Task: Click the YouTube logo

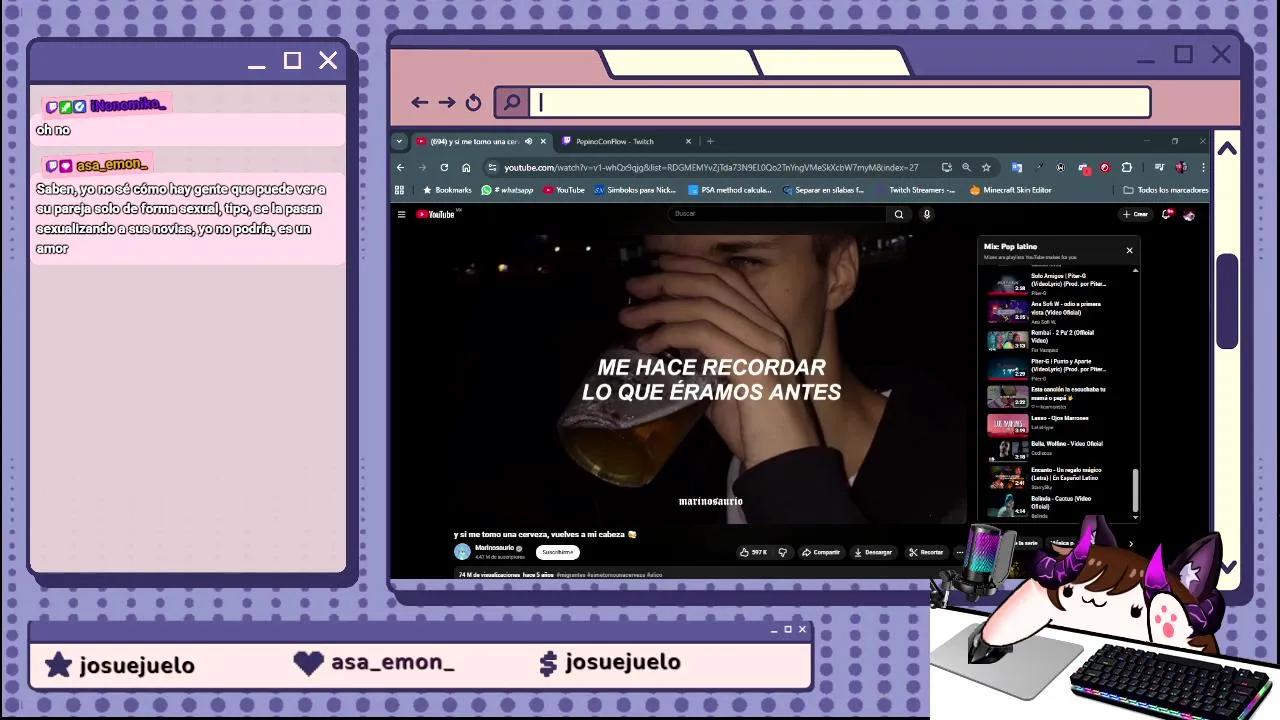Action: pyautogui.click(x=435, y=214)
